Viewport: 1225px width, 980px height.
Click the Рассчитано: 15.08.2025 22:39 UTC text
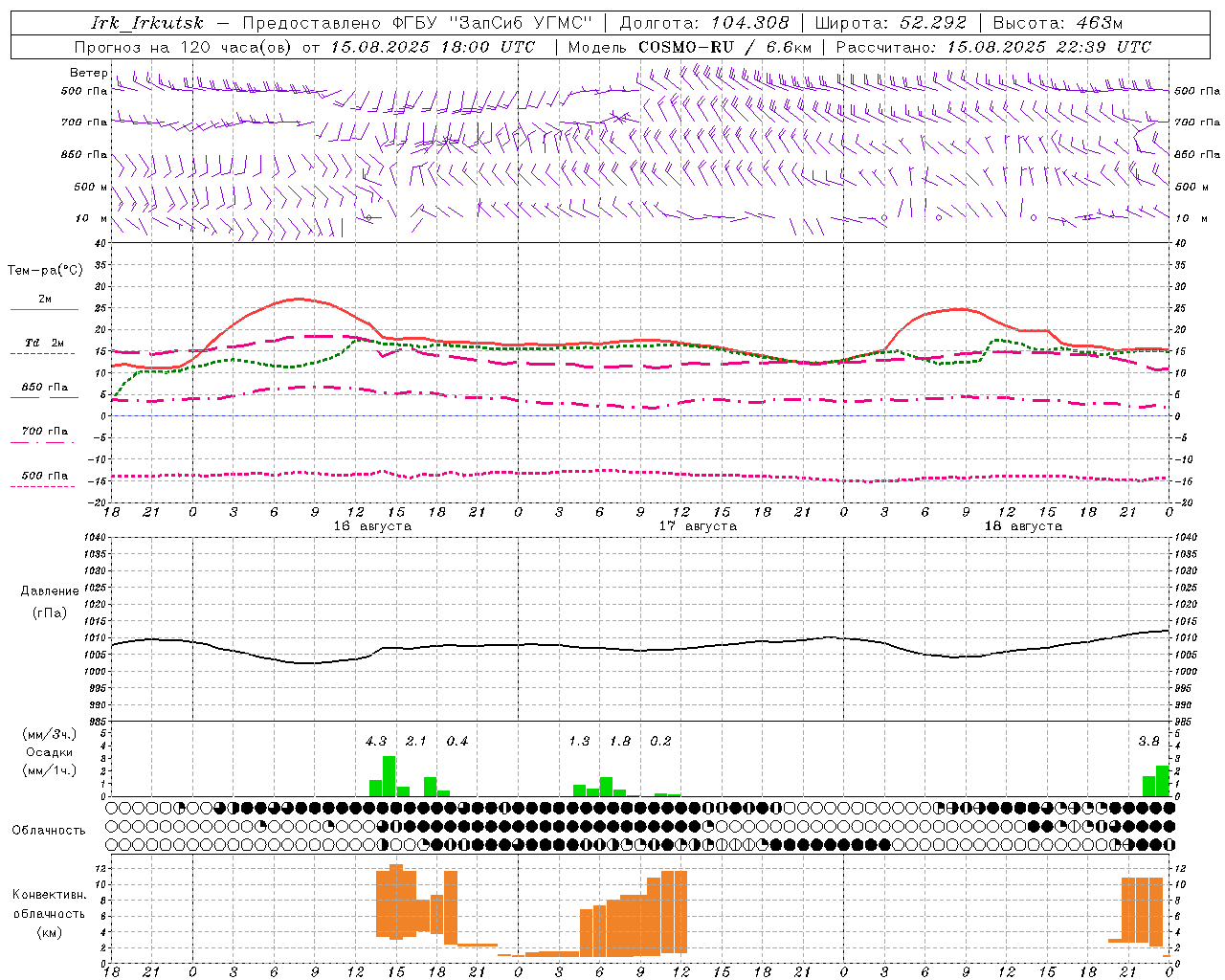(993, 47)
